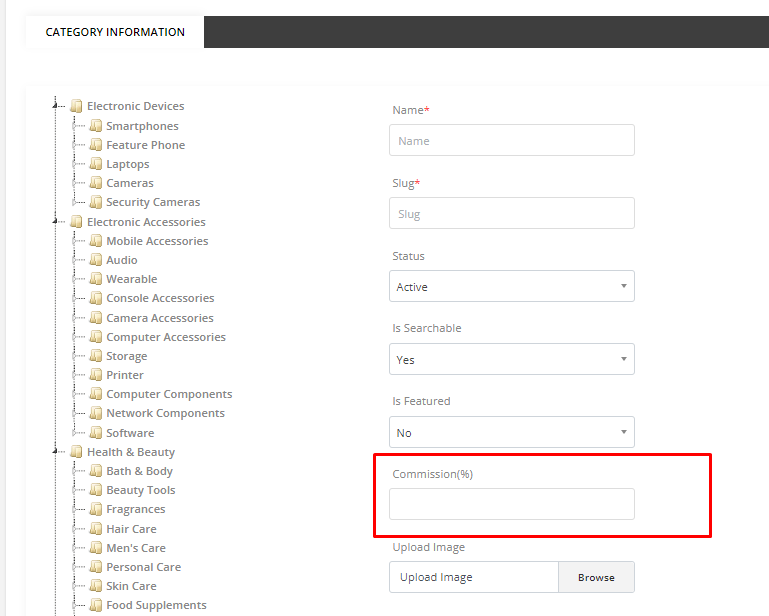Open the Is Searchable dropdown

click(511, 359)
